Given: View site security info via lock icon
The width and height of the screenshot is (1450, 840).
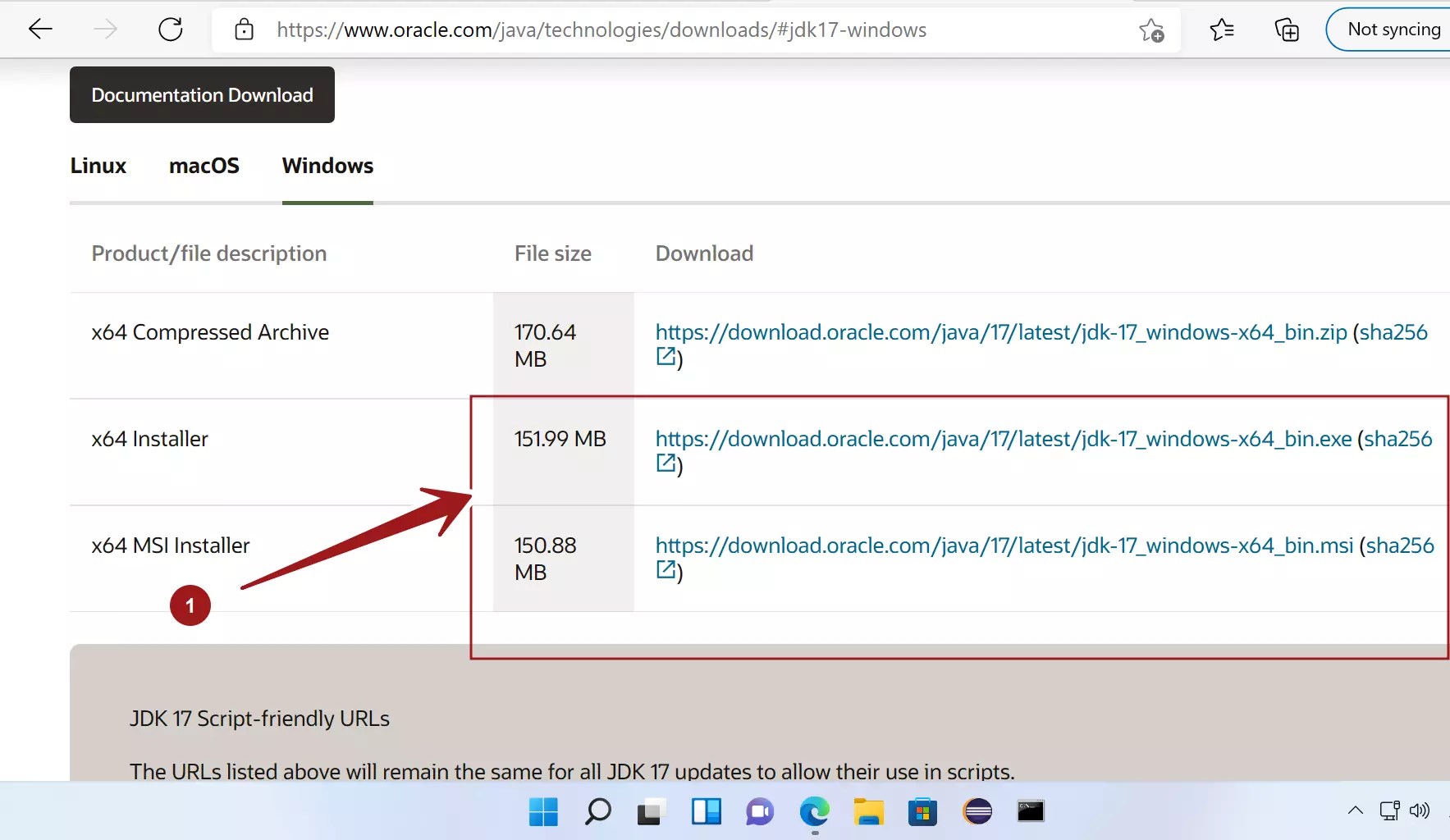Looking at the screenshot, I should tap(244, 30).
